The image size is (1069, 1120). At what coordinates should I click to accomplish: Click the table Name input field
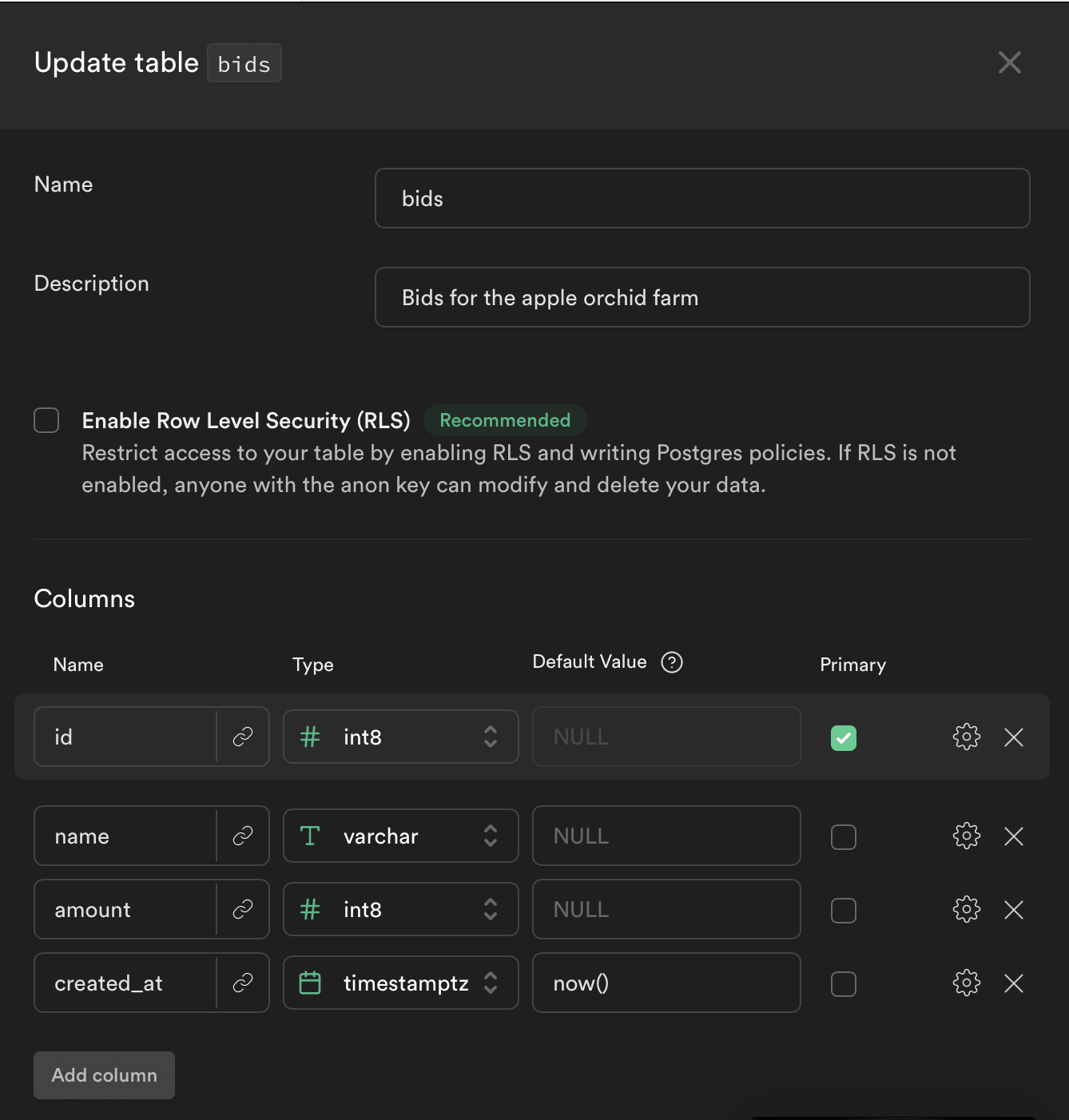coord(702,198)
